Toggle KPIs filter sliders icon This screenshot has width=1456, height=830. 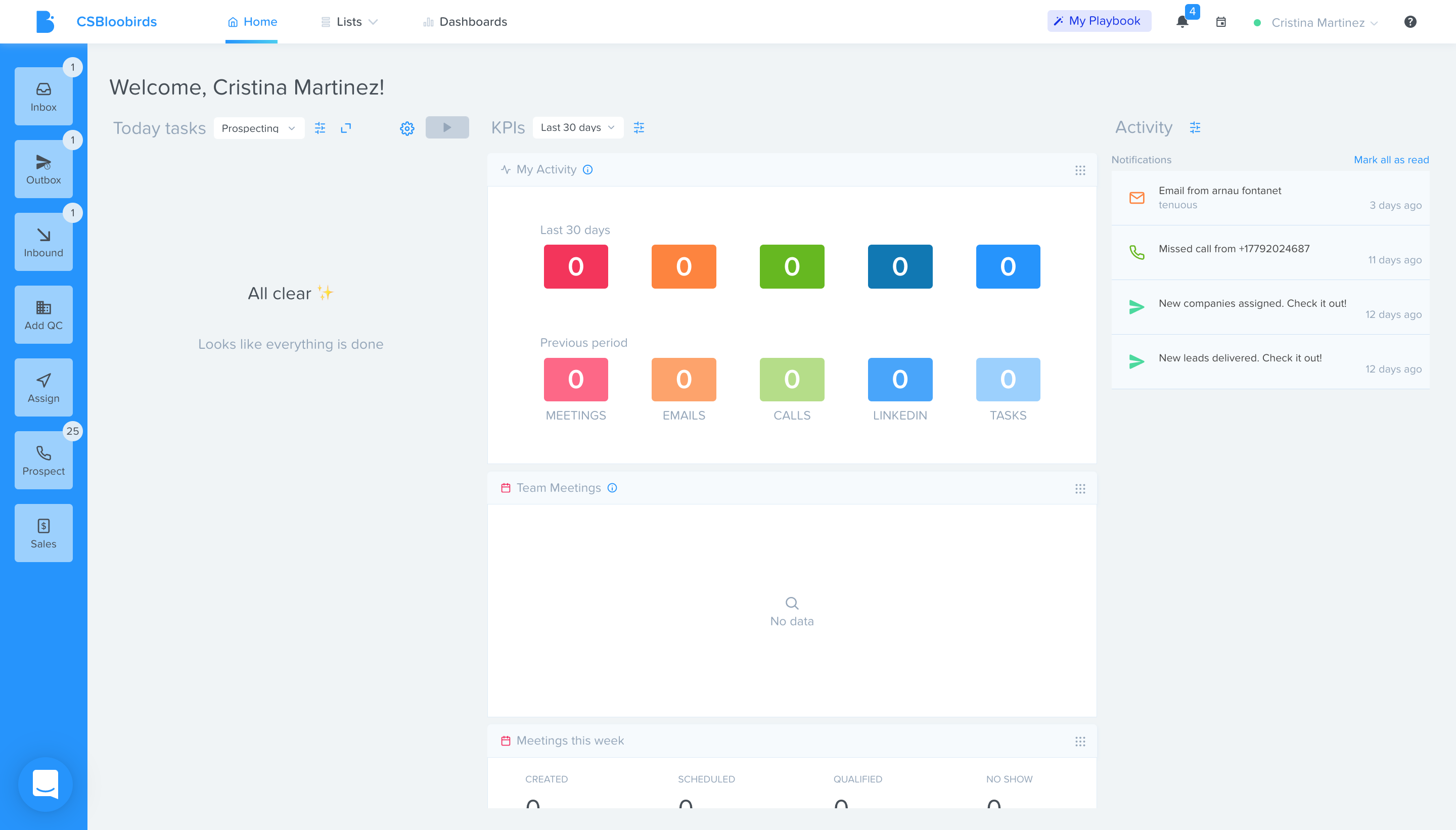point(639,128)
